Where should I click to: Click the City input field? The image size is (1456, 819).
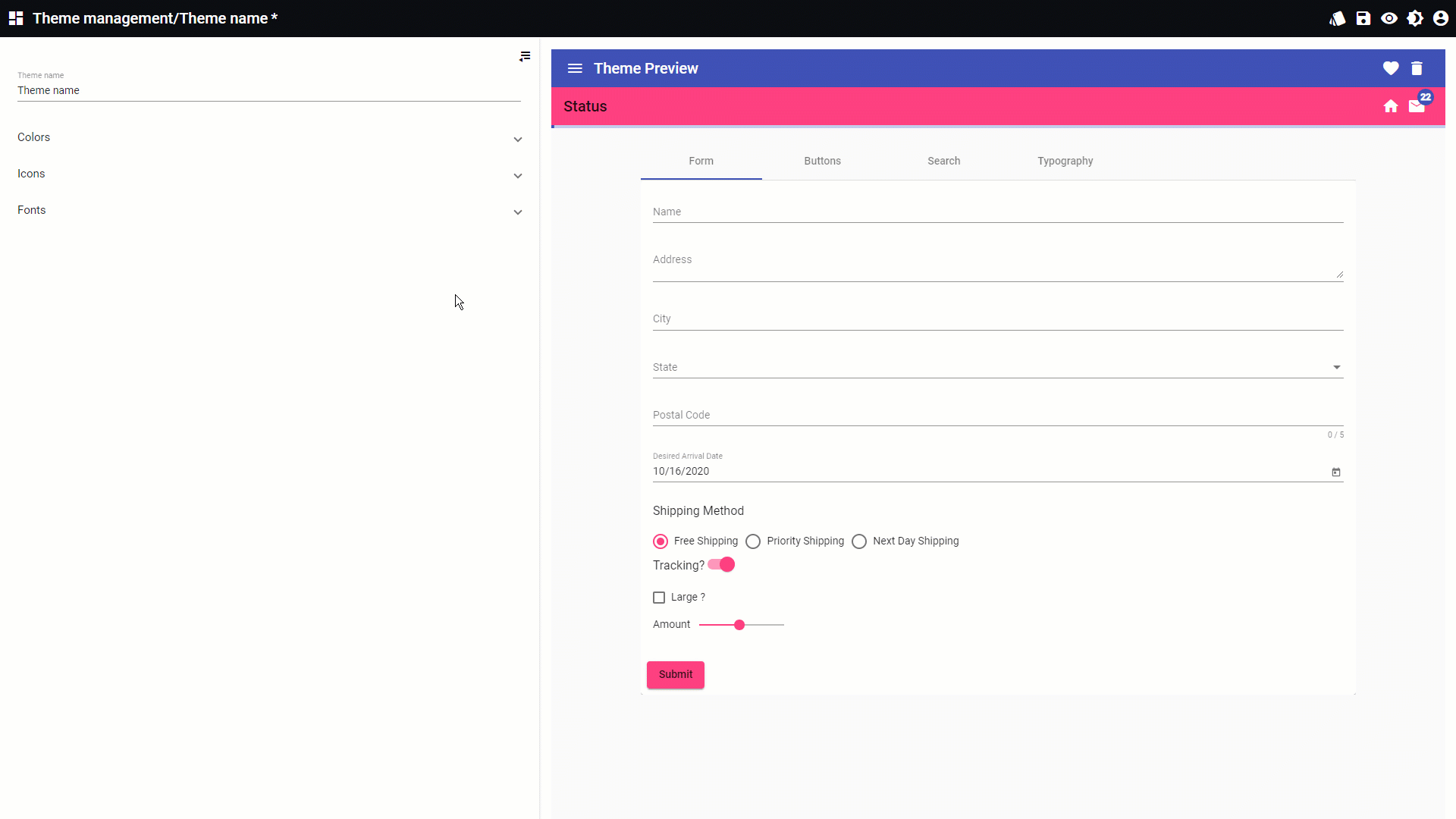[998, 318]
